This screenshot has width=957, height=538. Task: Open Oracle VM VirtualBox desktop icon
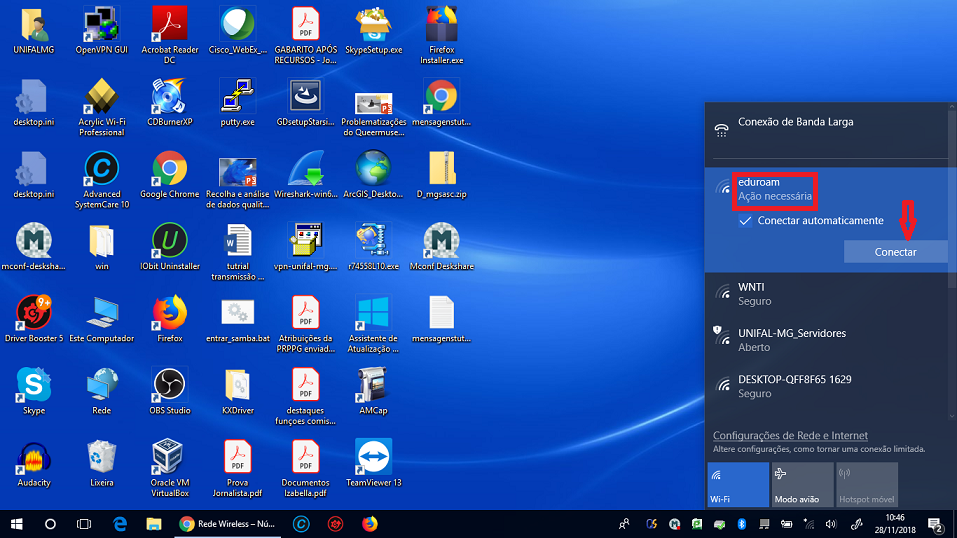[x=169, y=467]
